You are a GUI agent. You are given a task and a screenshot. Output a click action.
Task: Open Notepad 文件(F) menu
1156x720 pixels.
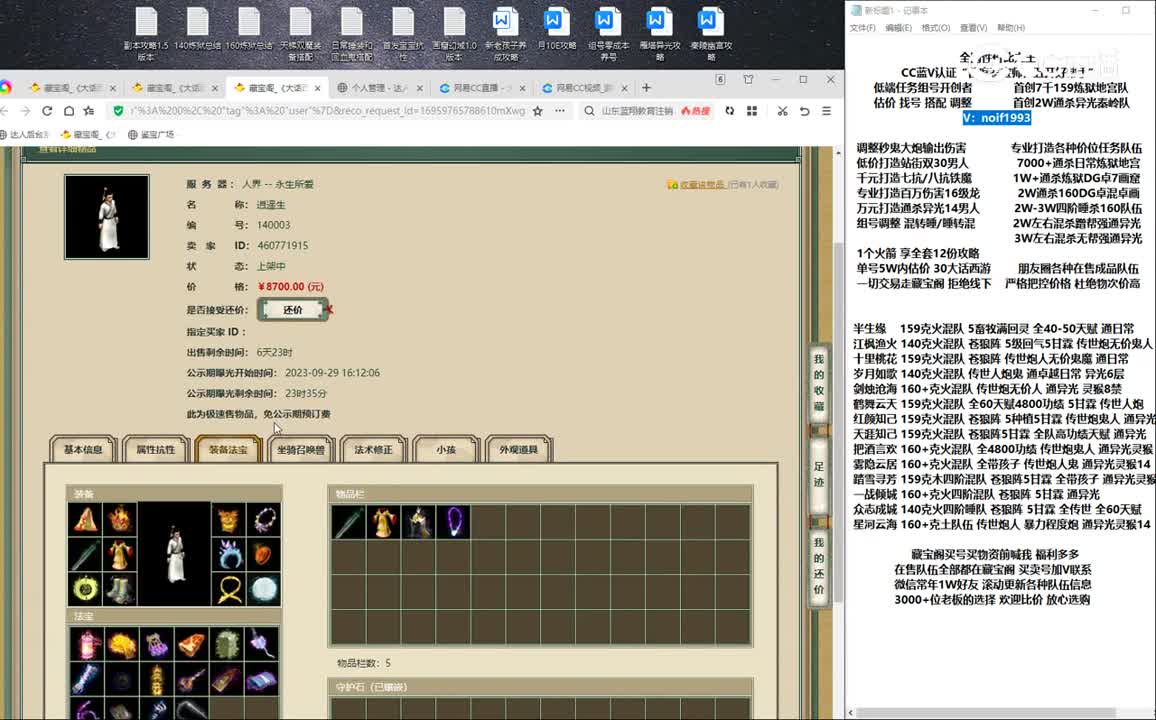[x=863, y=27]
